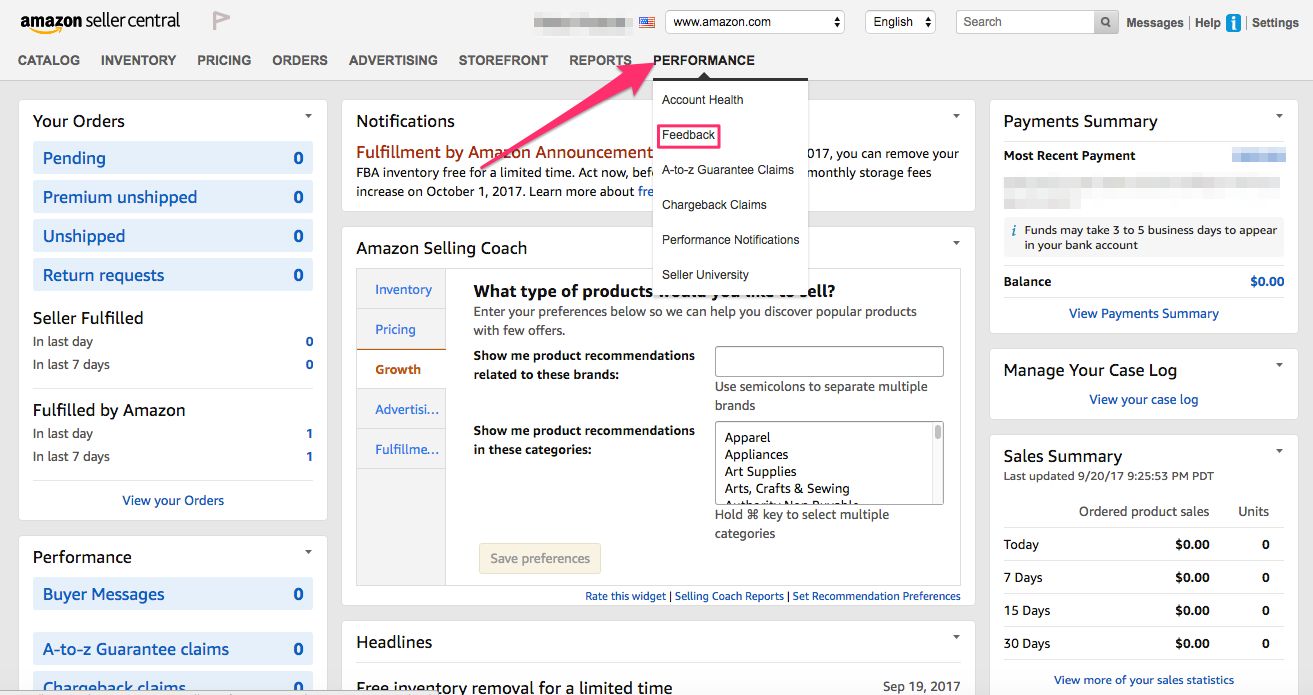Viewport: 1313px width, 695px height.
Task: Open the REPORTS menu
Action: coord(600,60)
